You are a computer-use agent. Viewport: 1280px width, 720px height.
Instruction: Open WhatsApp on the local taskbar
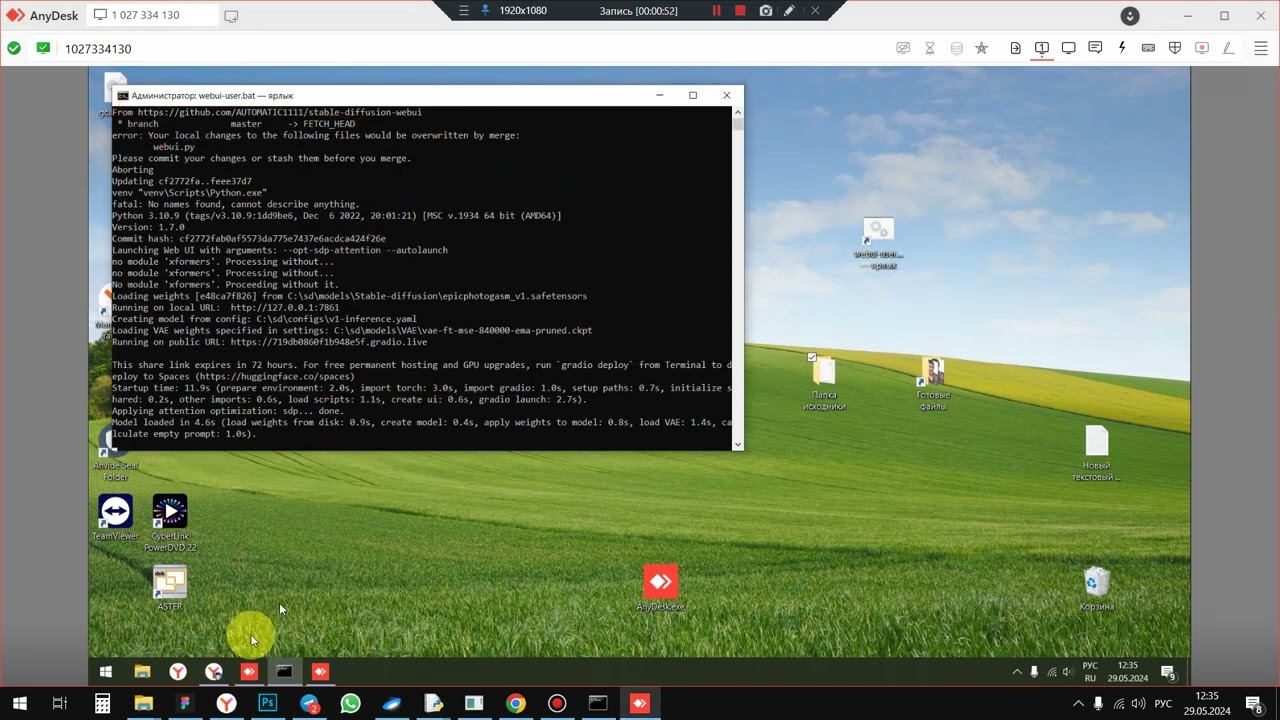tap(350, 704)
